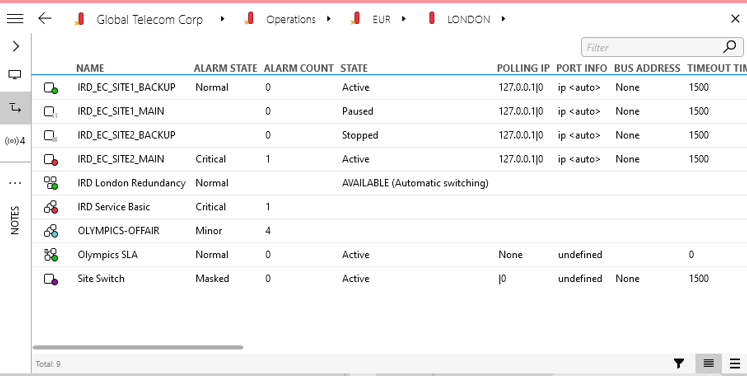
Task: Click the Masked alarm state cell
Action: pyautogui.click(x=212, y=279)
